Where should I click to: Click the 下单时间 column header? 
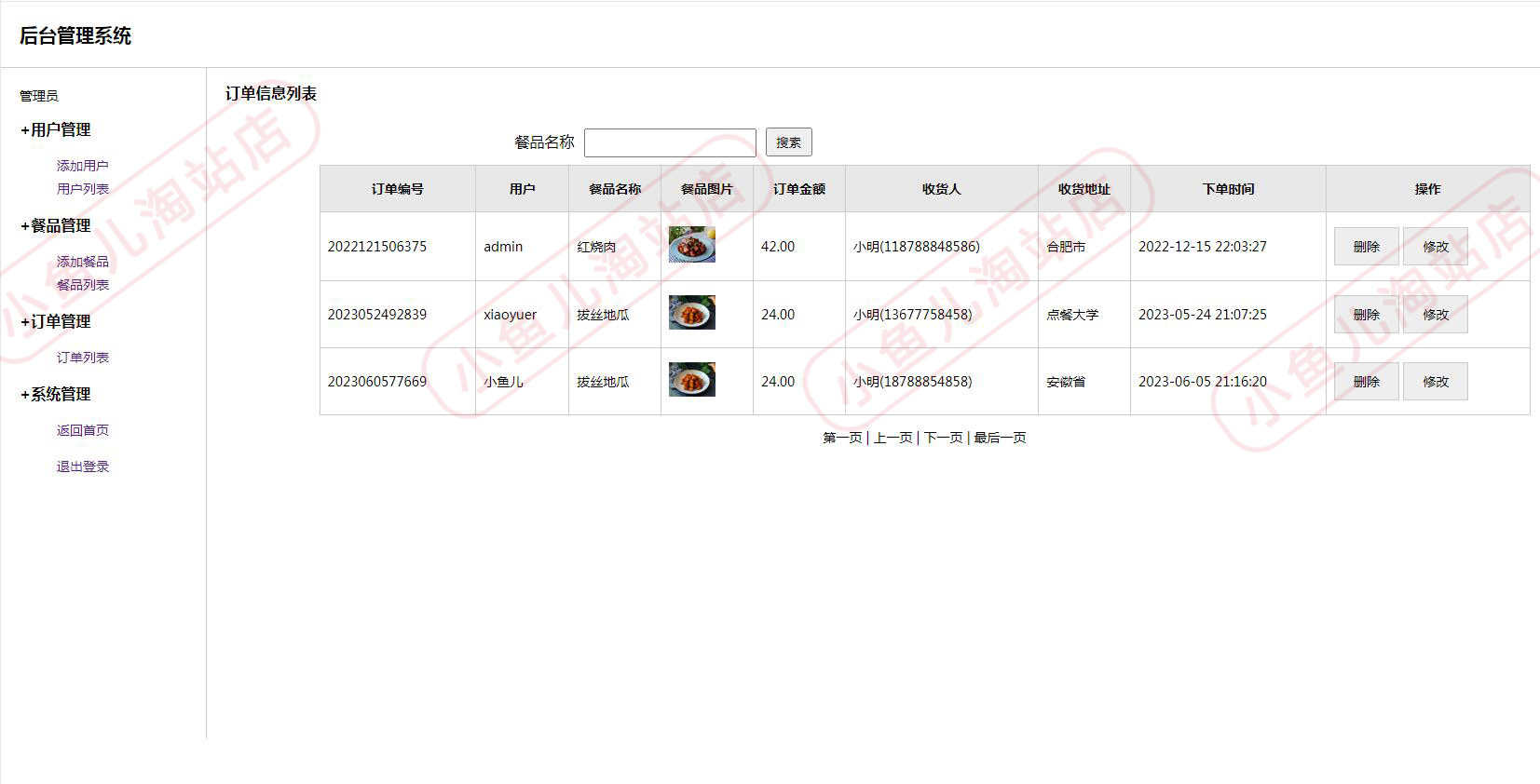click(x=1228, y=189)
